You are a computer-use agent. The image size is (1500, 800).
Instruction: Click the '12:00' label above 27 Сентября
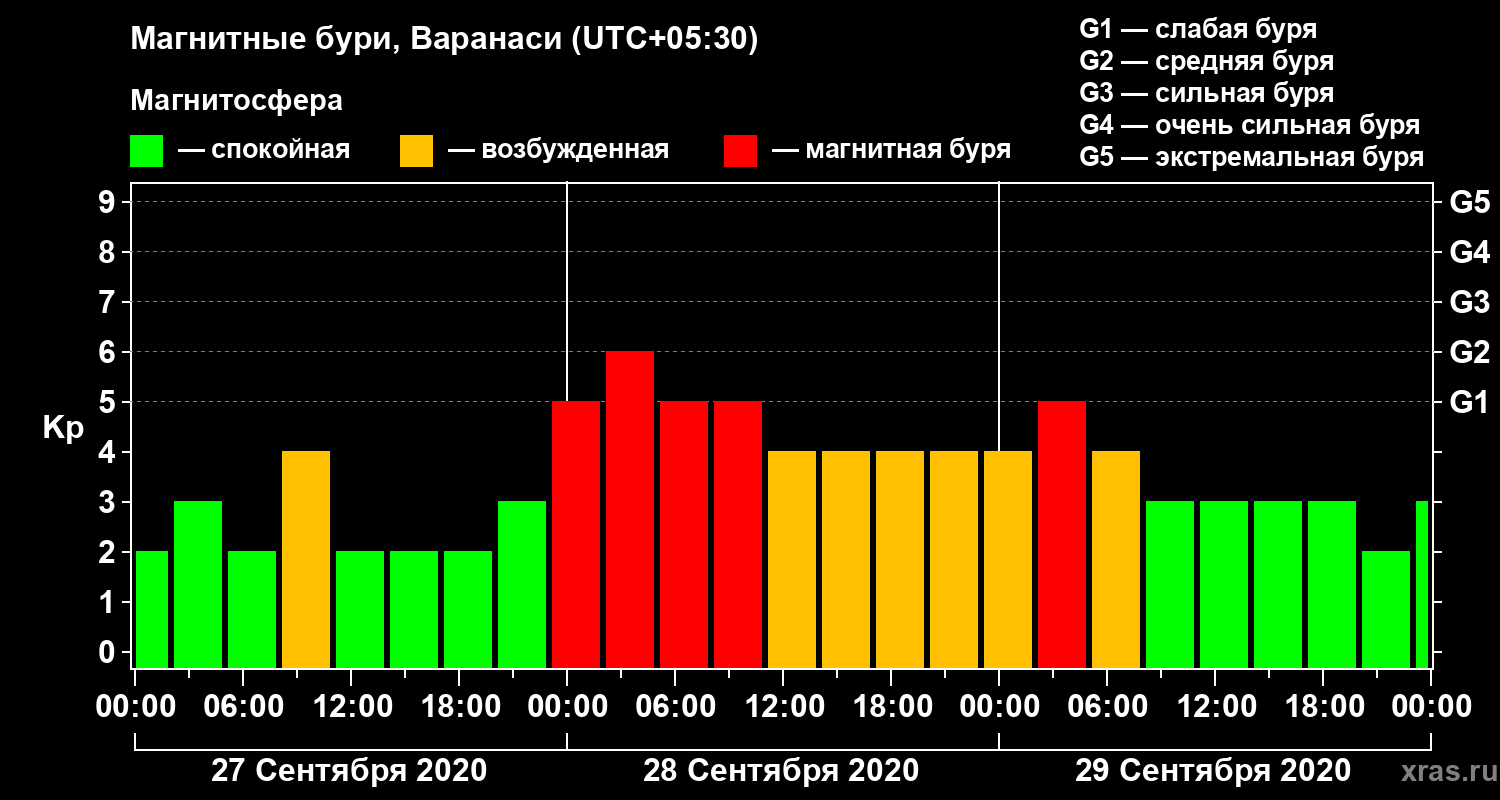(x=351, y=706)
